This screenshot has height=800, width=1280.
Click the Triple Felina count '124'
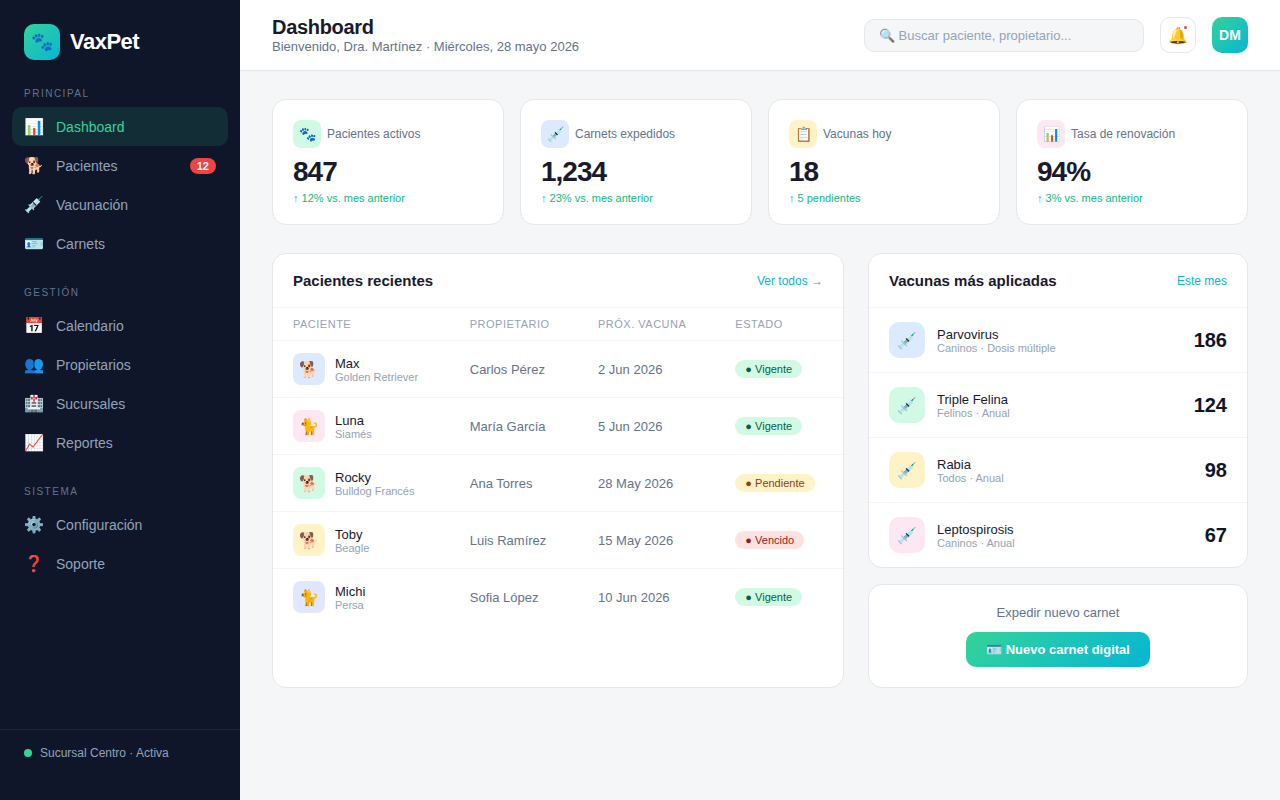point(1210,405)
